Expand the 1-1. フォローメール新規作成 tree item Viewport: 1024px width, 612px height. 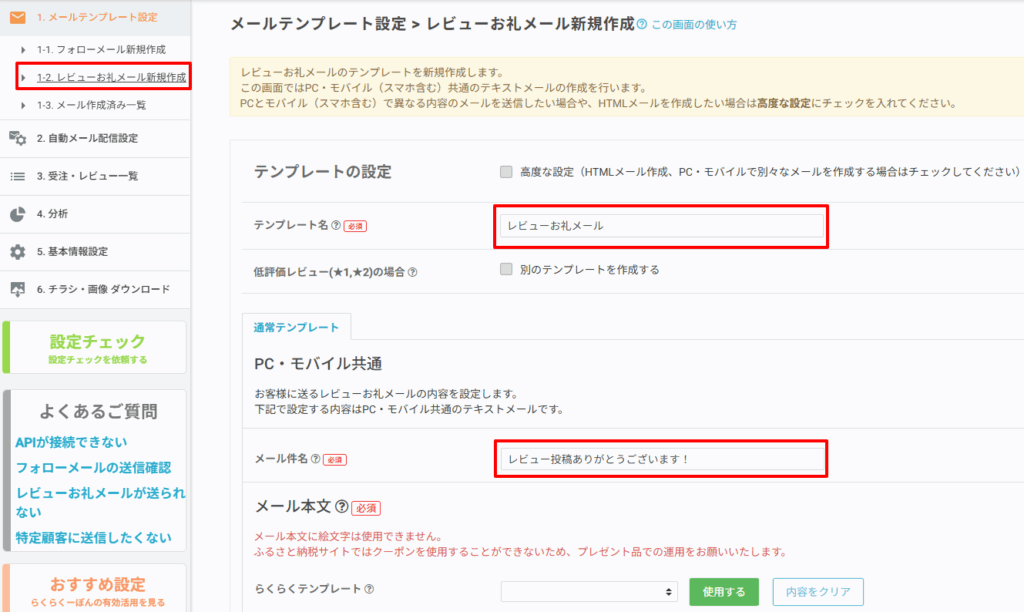tap(23, 49)
